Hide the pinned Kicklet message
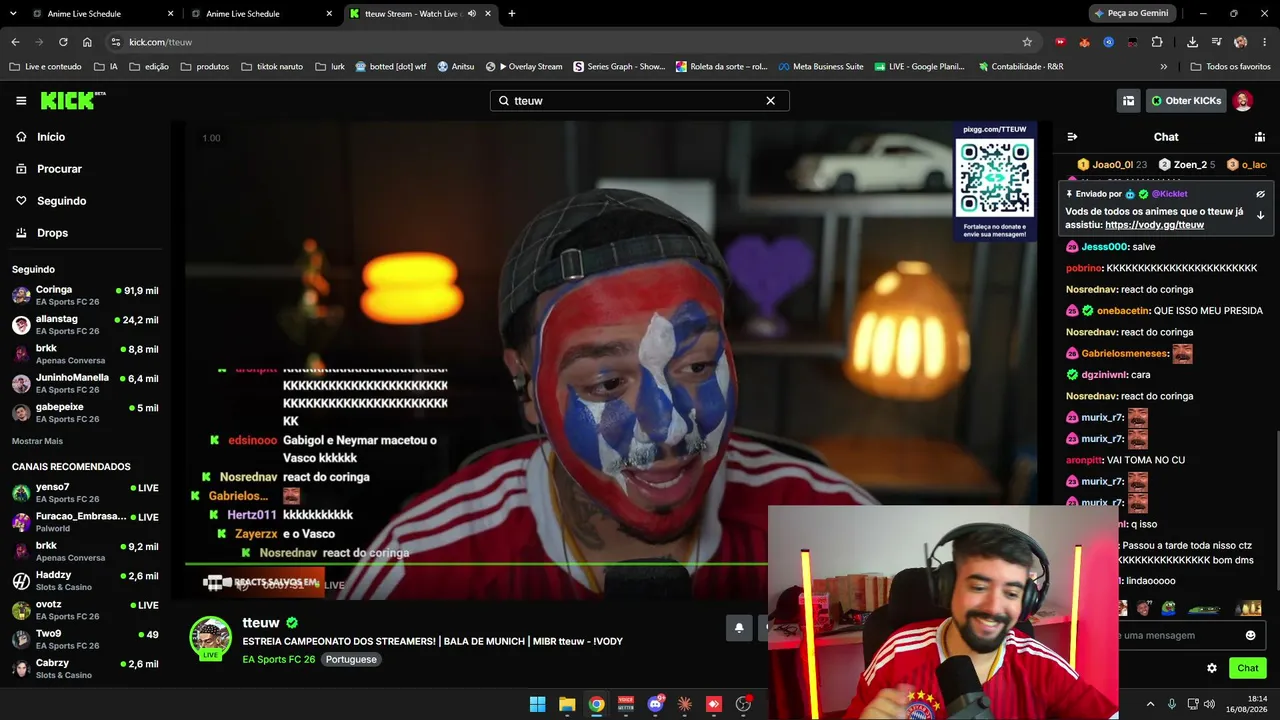The height and width of the screenshot is (720, 1280). (x=1260, y=194)
